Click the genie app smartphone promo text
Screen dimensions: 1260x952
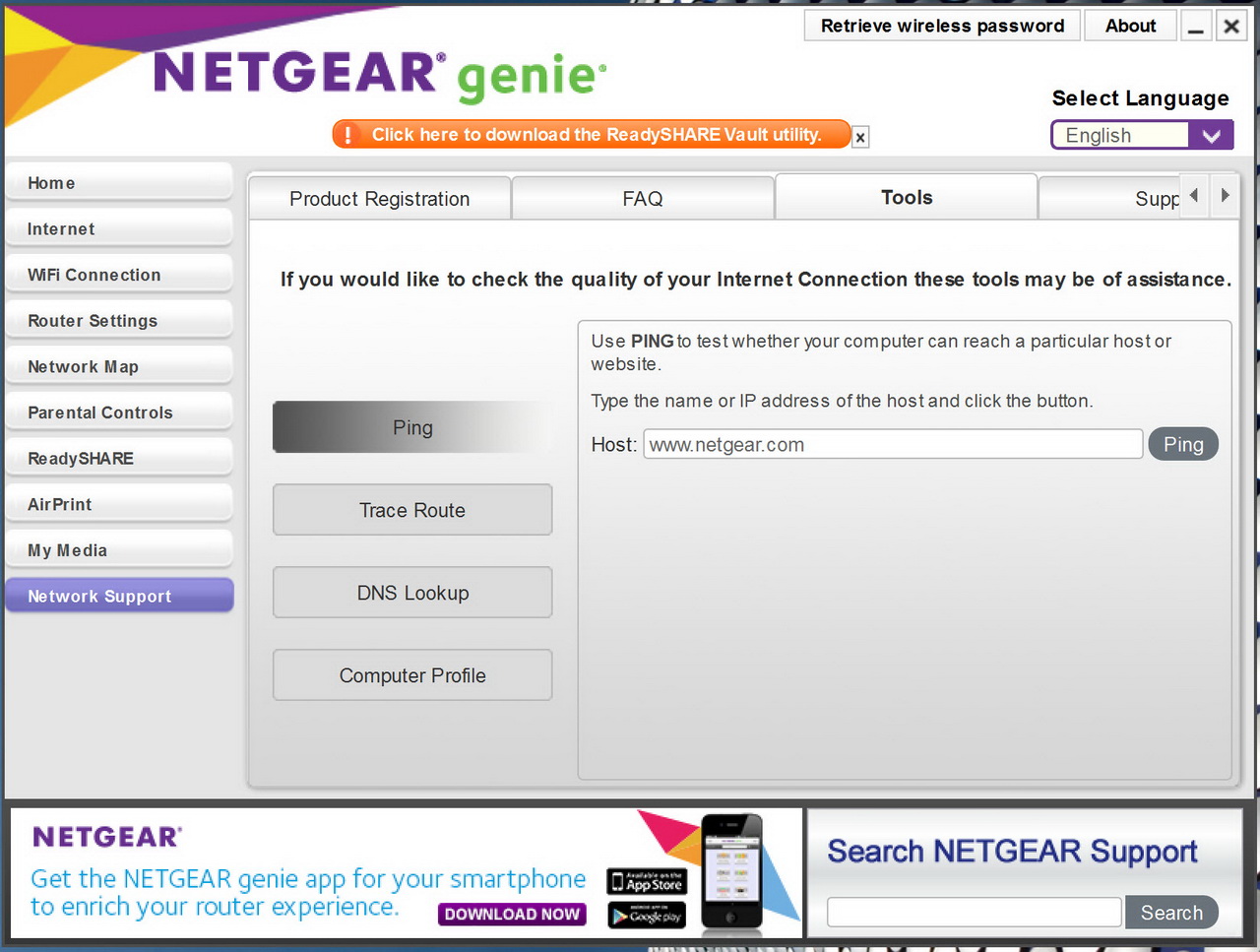point(308,892)
